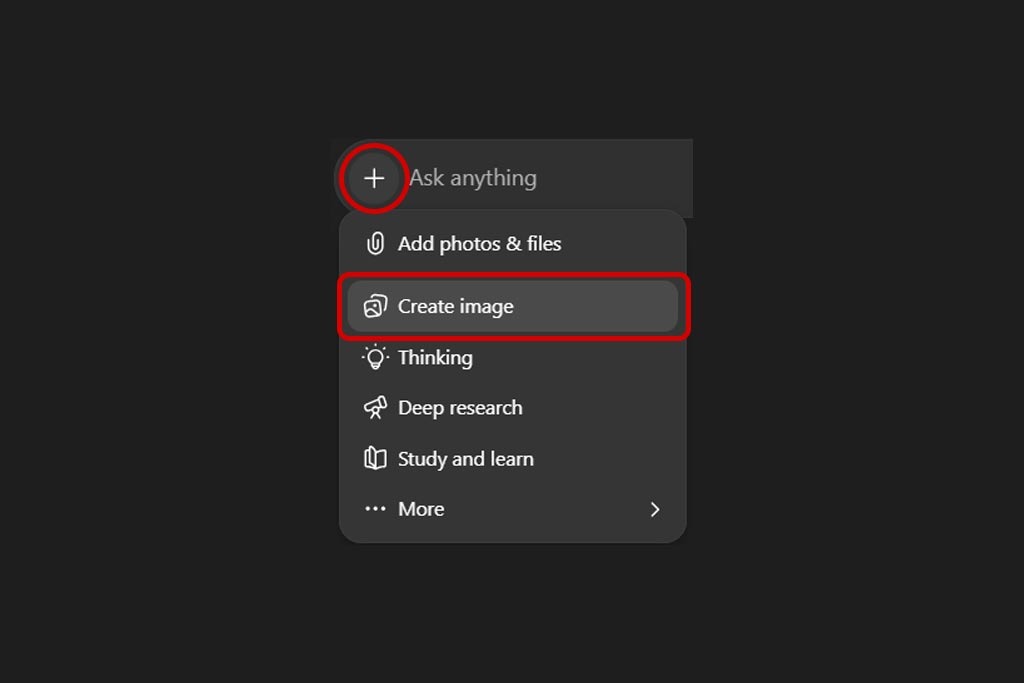The width and height of the screenshot is (1024, 683).
Task: Click the three-dots icon beside More
Action: click(x=375, y=509)
